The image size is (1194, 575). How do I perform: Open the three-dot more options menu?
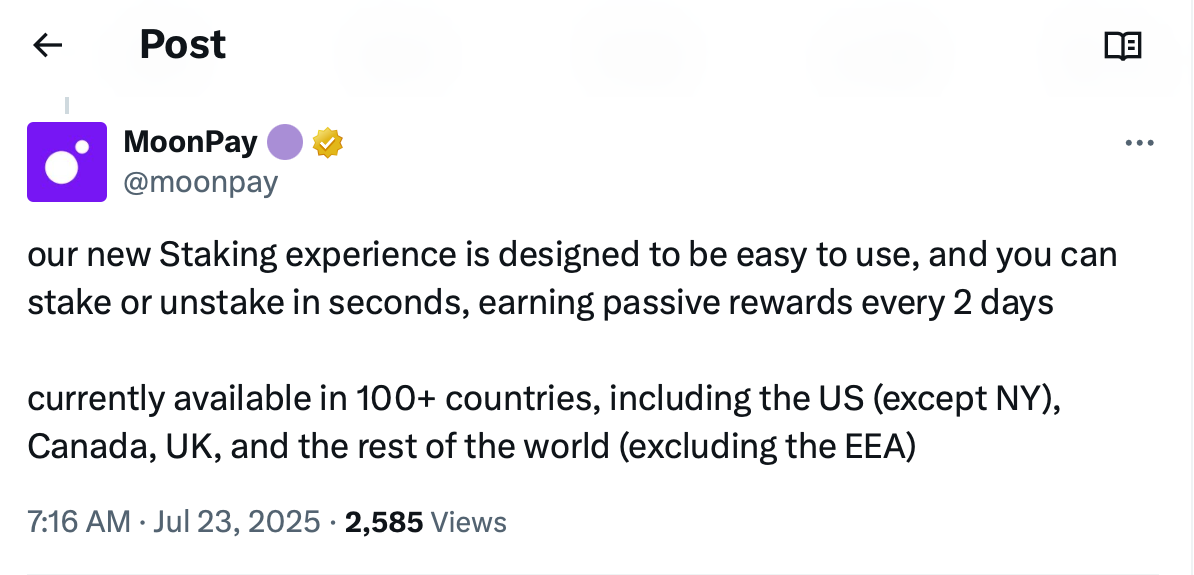(x=1139, y=143)
